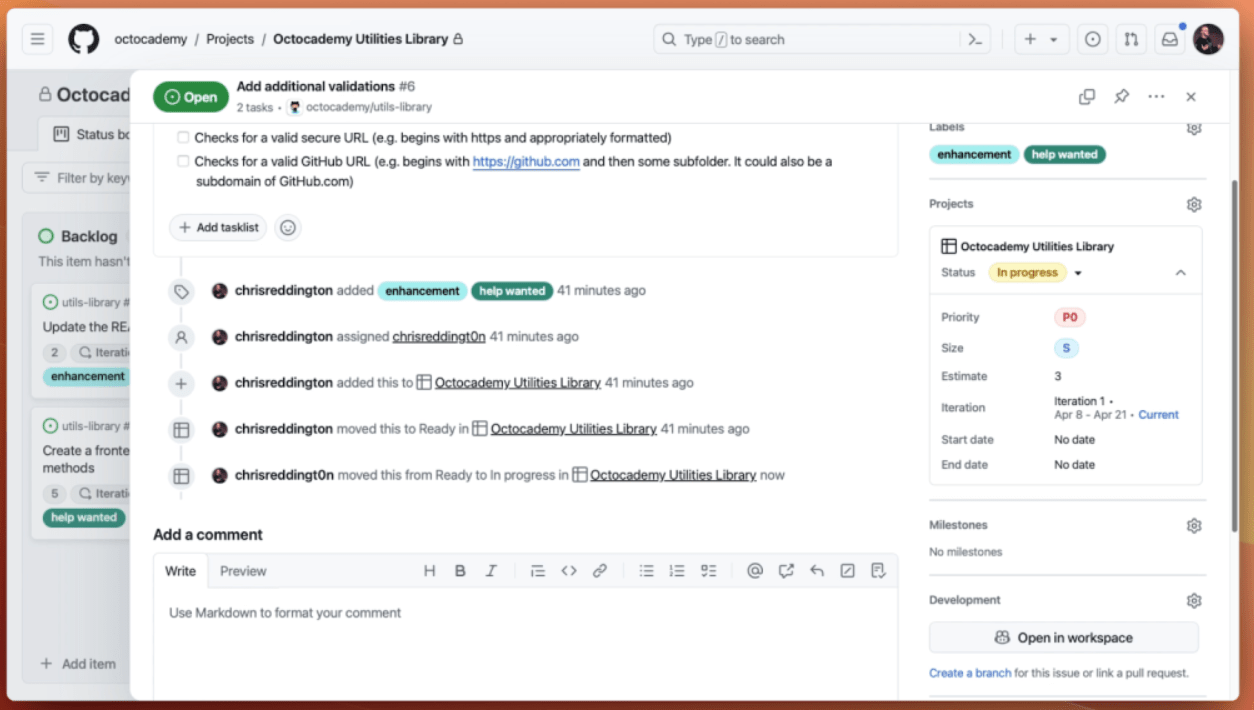This screenshot has height=710, width=1254.
Task: Click the help wanted label in sidebar
Action: click(1065, 155)
